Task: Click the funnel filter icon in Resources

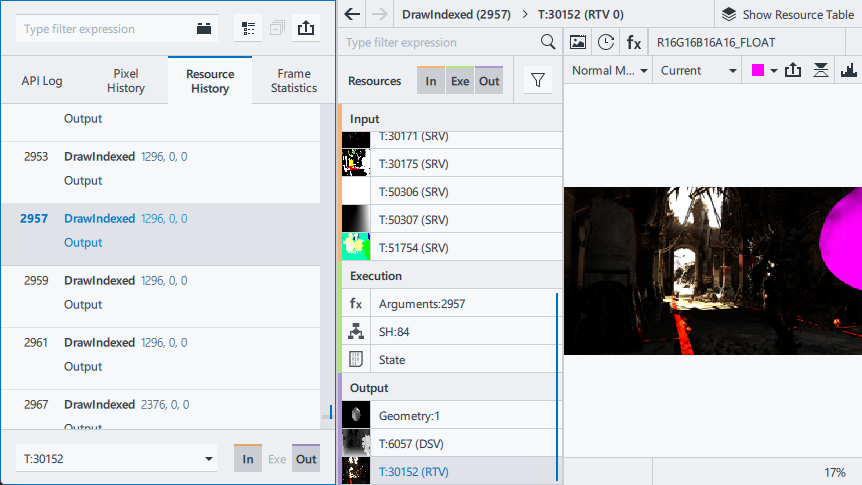Action: [538, 81]
